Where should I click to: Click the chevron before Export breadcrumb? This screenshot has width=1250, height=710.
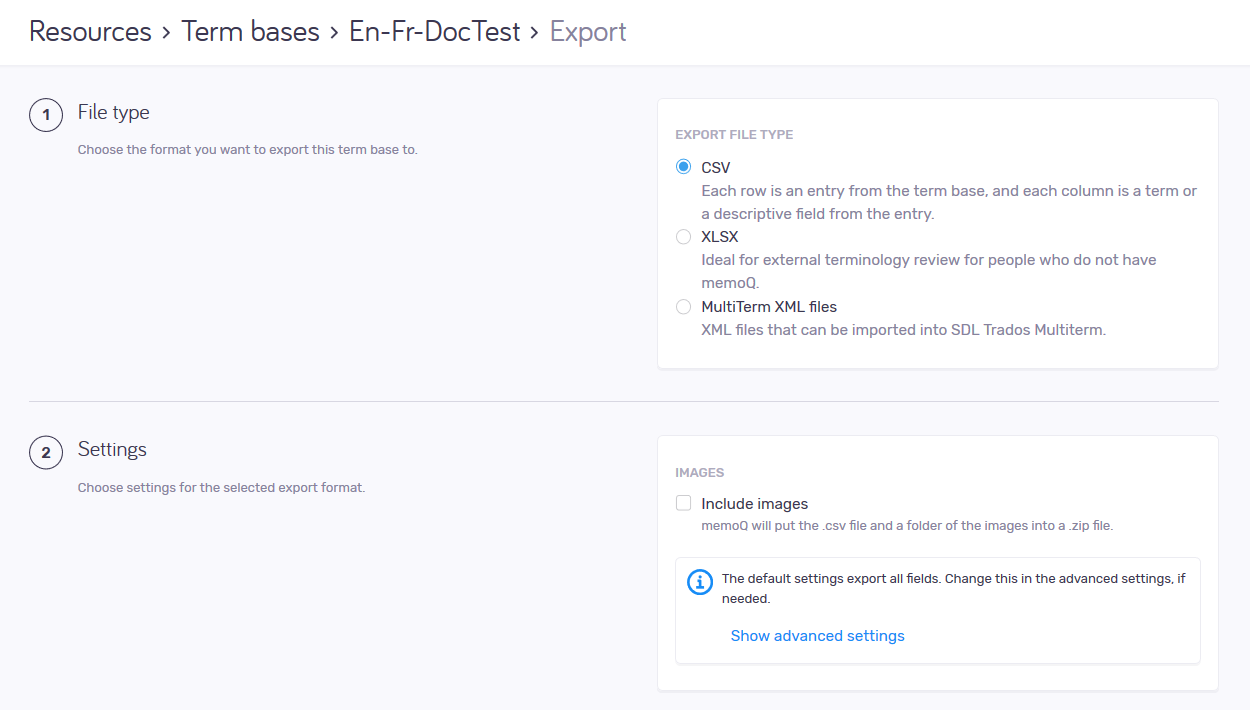pos(535,33)
